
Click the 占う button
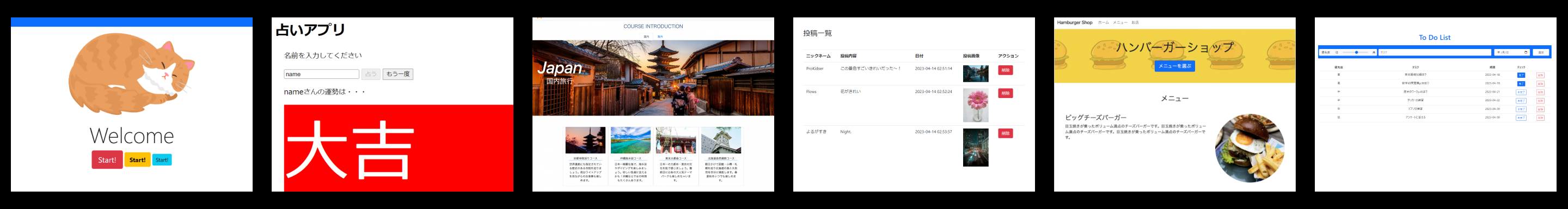tap(371, 75)
